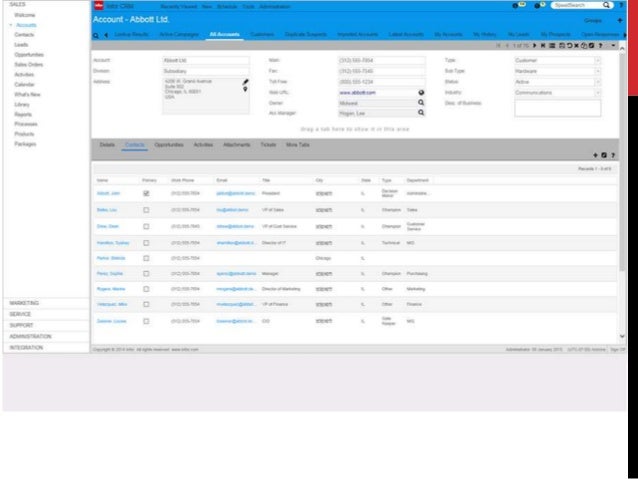Open the Abbott, John contact link
Screen dimensions: 638x479
(108, 193)
